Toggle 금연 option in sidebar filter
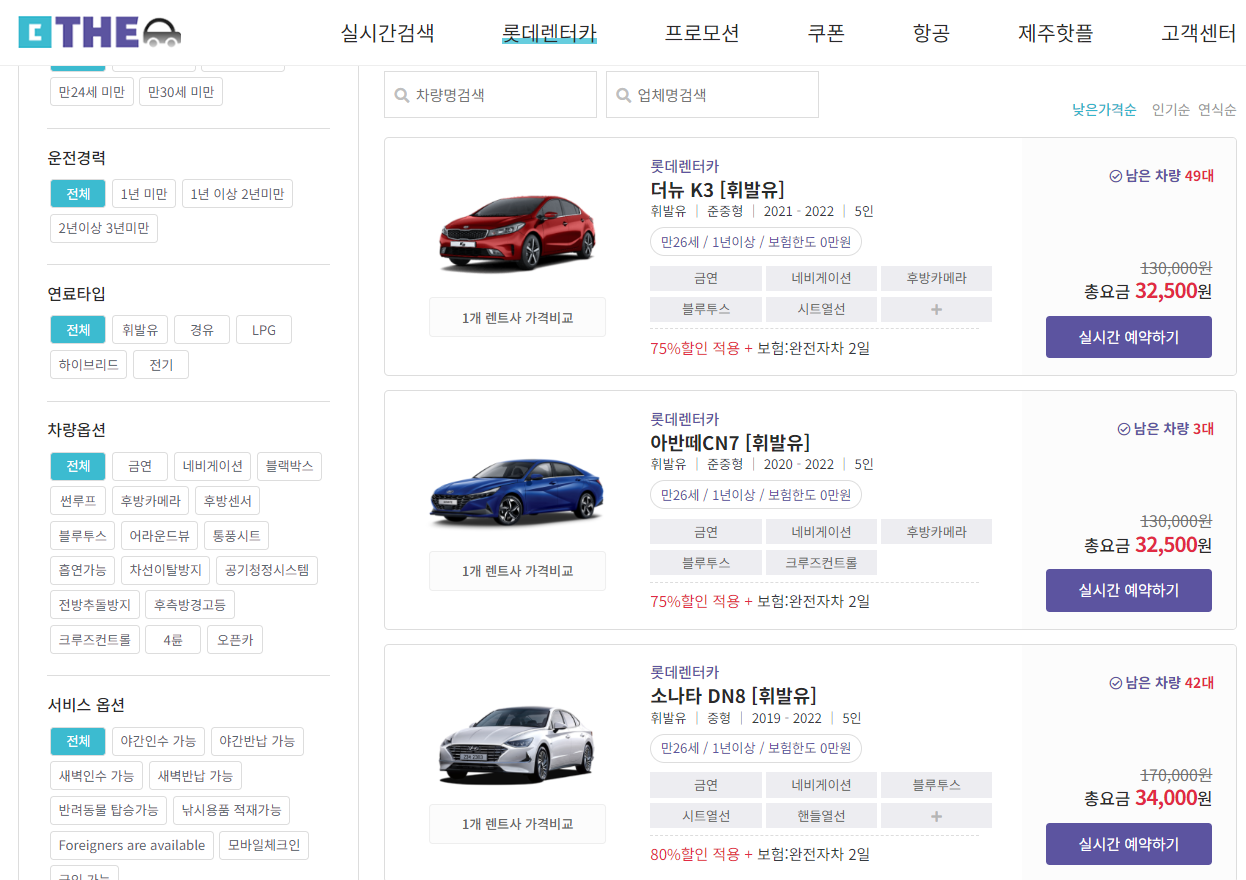The height and width of the screenshot is (880, 1246). 140,466
